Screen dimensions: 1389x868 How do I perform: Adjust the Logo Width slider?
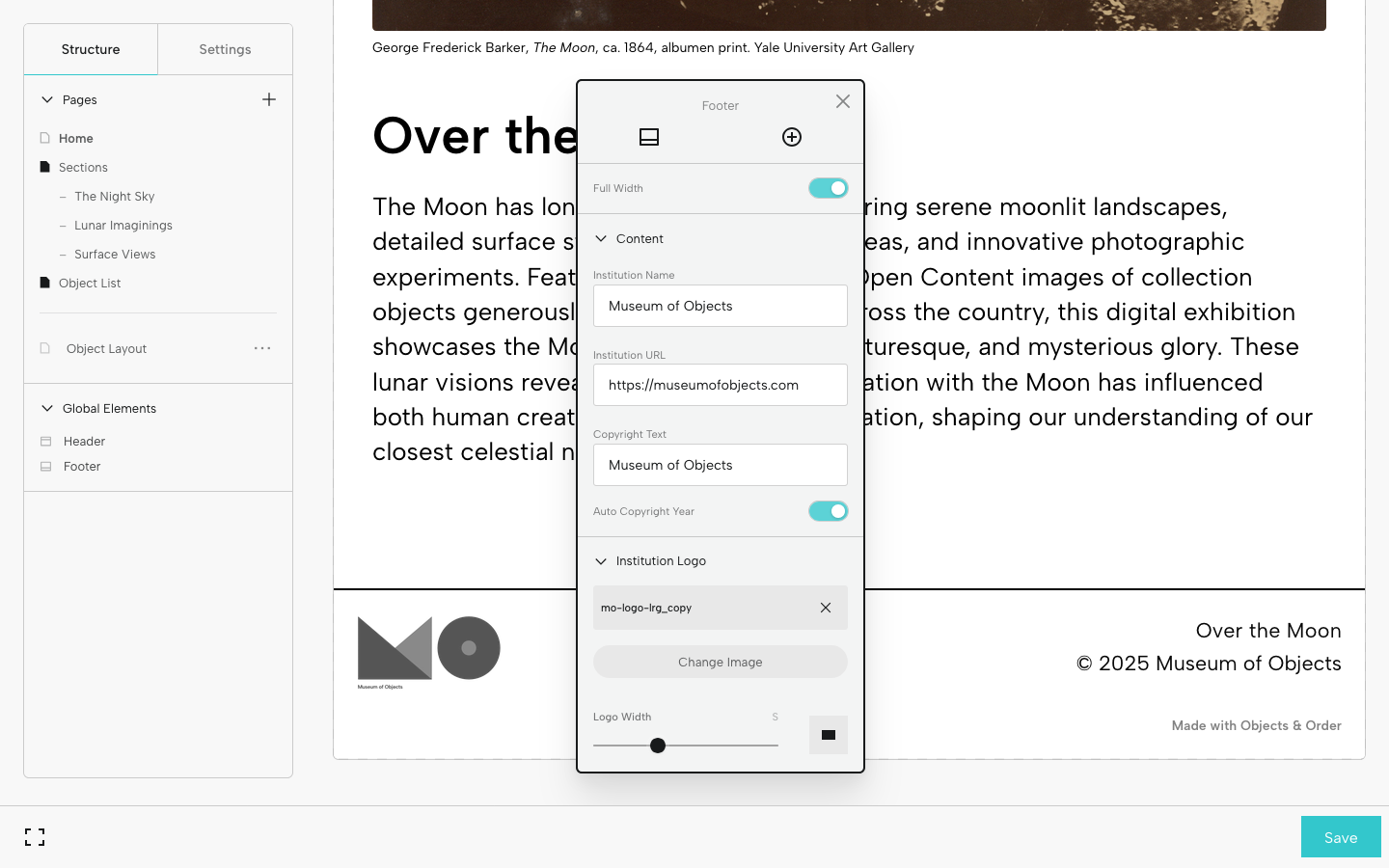pos(658,745)
